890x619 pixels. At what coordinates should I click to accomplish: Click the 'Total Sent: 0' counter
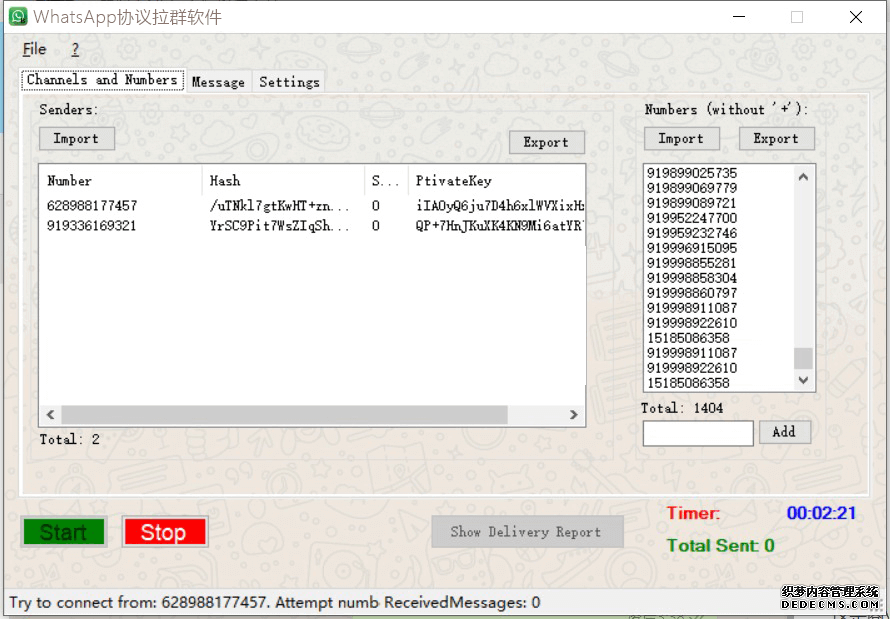(x=720, y=546)
